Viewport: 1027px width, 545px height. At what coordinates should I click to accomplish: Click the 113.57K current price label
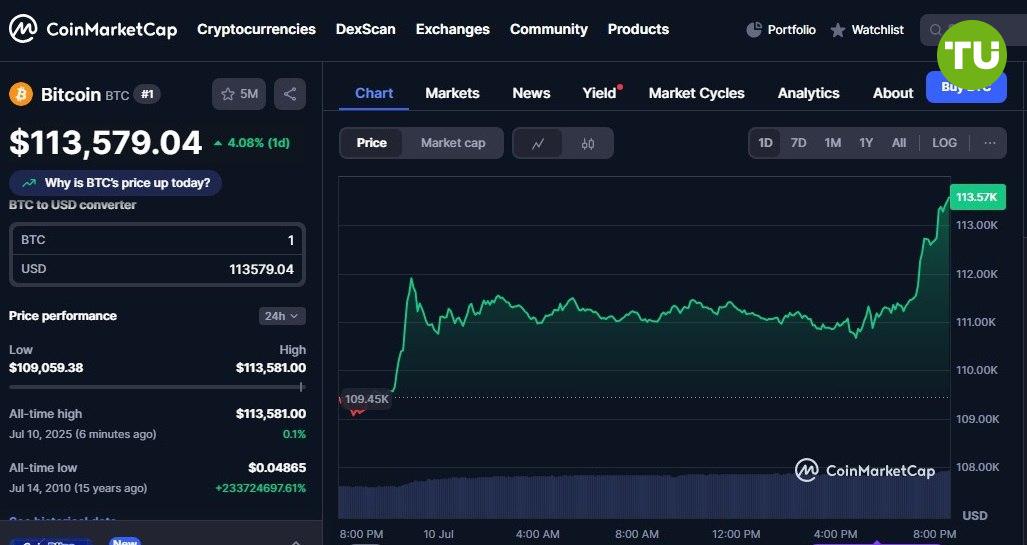pos(977,197)
